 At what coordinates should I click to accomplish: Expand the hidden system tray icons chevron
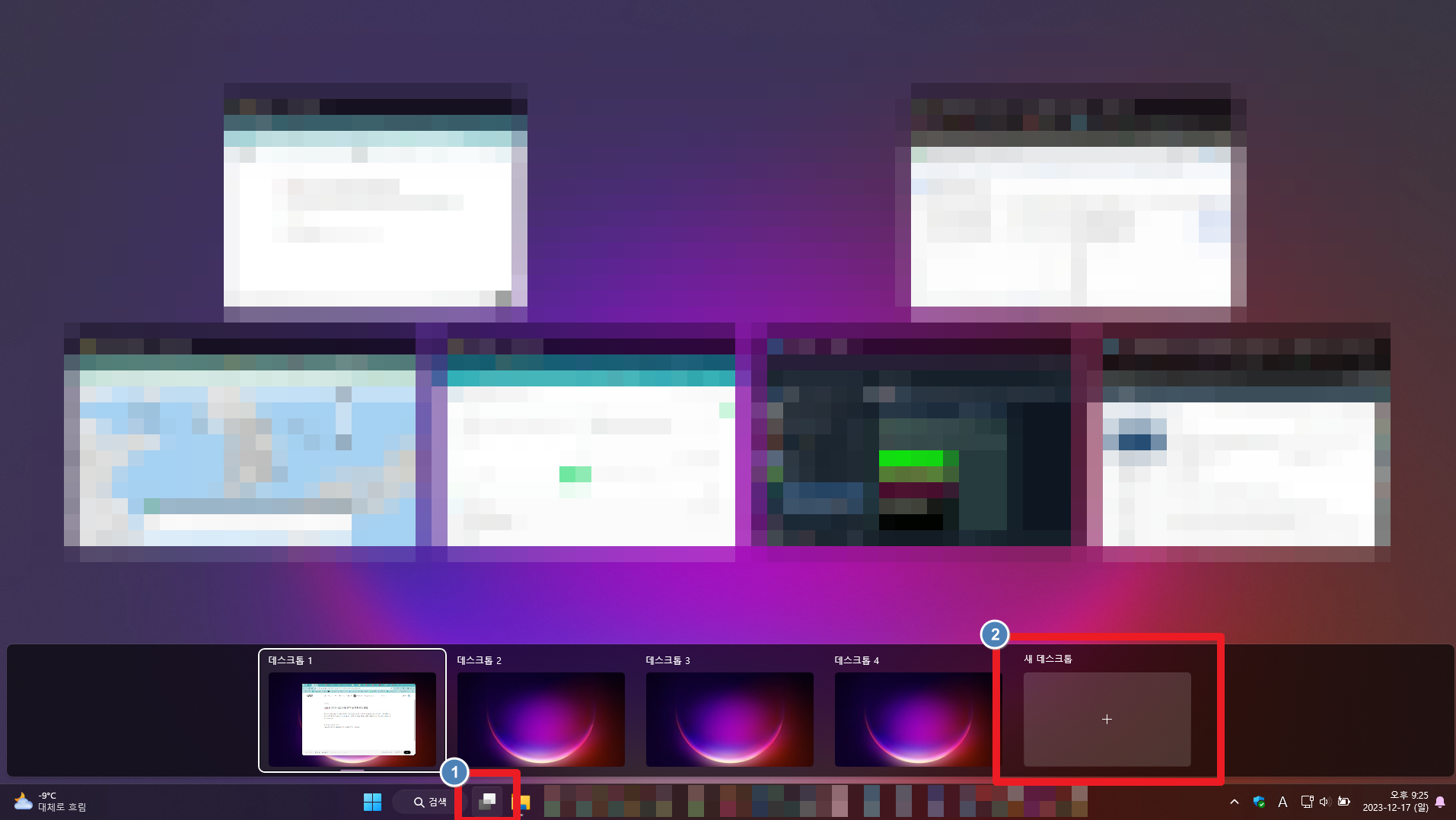click(1235, 802)
